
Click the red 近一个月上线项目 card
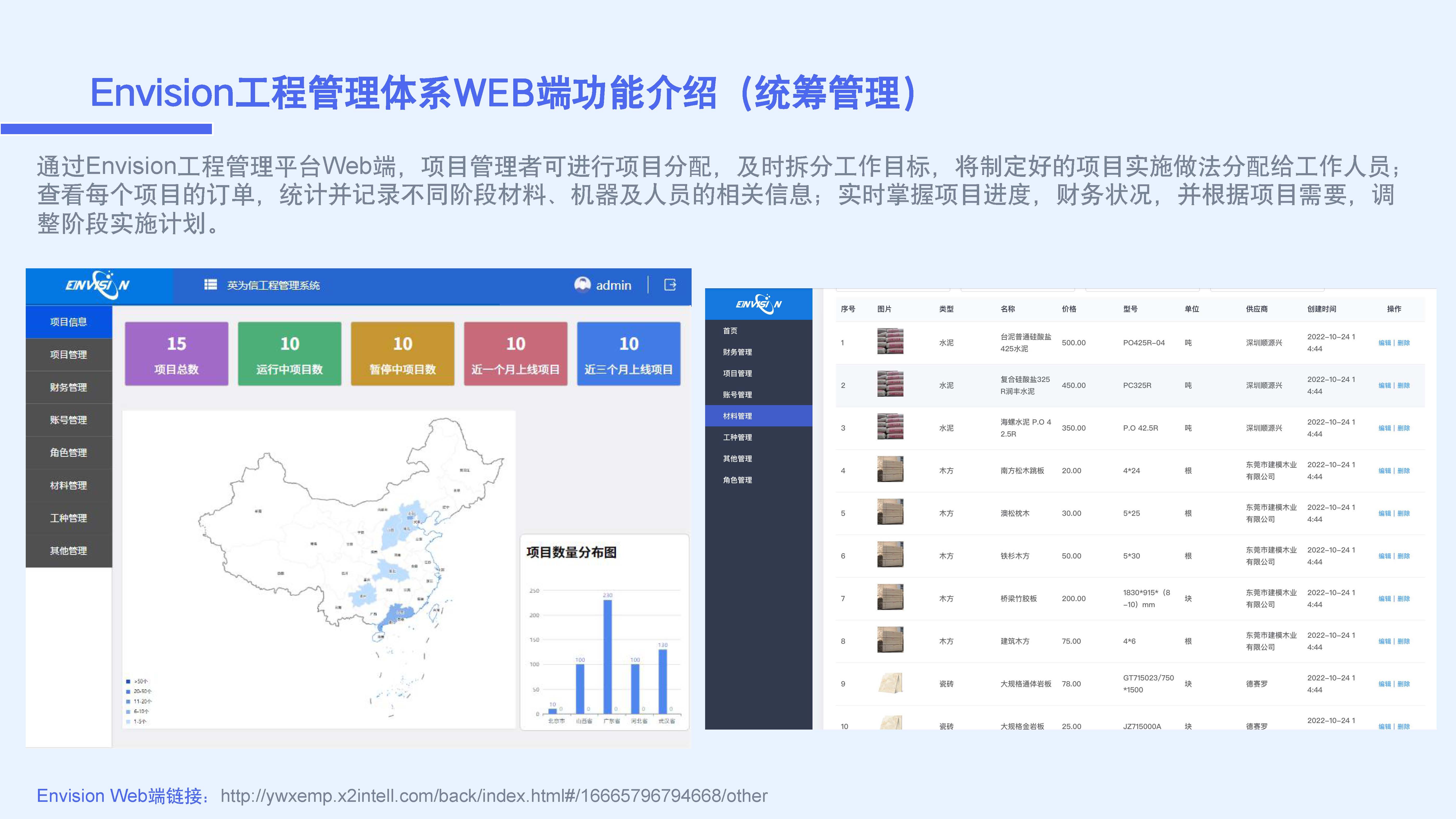[516, 354]
